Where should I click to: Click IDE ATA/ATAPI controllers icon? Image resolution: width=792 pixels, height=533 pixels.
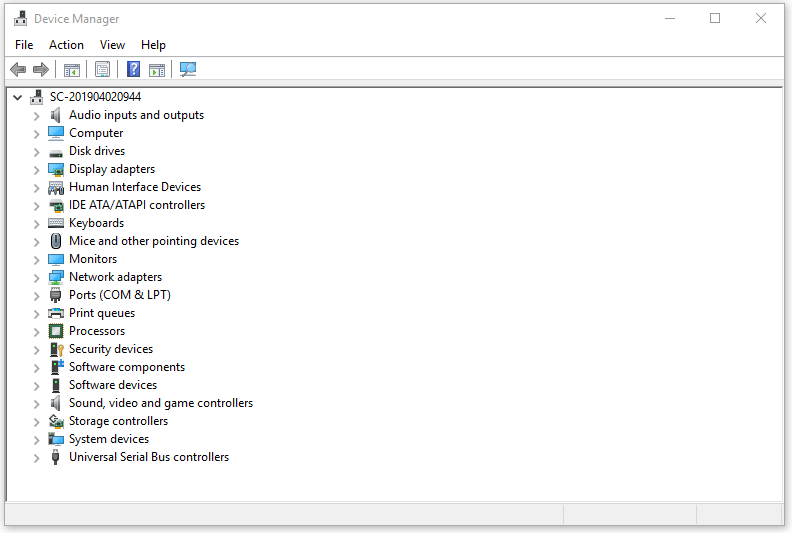coord(56,205)
